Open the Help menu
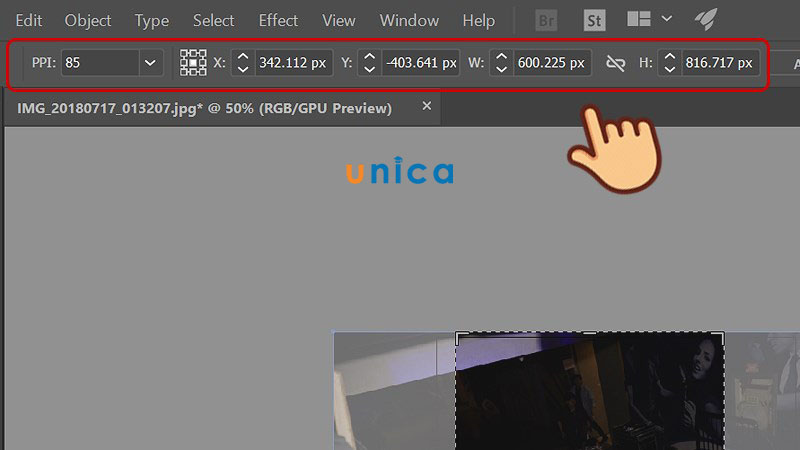800x450 pixels. pos(479,20)
